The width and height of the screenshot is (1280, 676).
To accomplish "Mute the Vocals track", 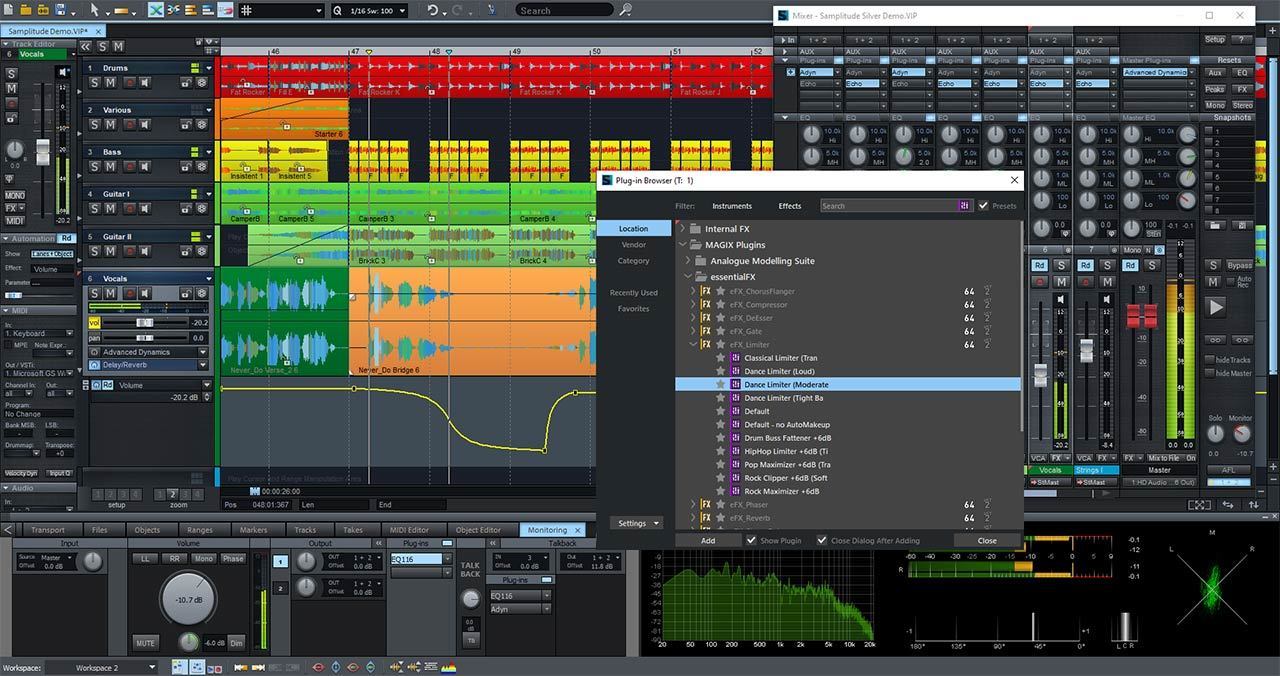I will (110, 293).
